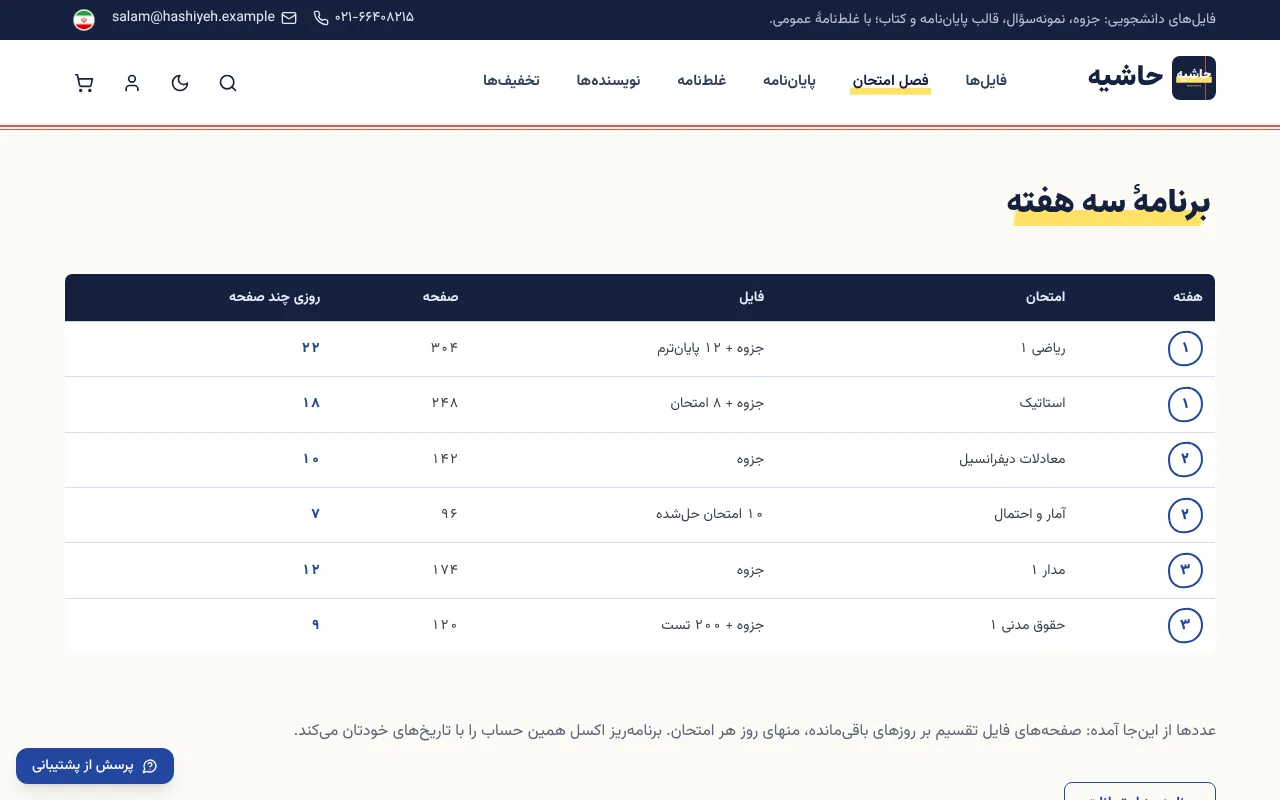The image size is (1280, 800).
Task: Click the phone handset icon
Action: (x=321, y=18)
